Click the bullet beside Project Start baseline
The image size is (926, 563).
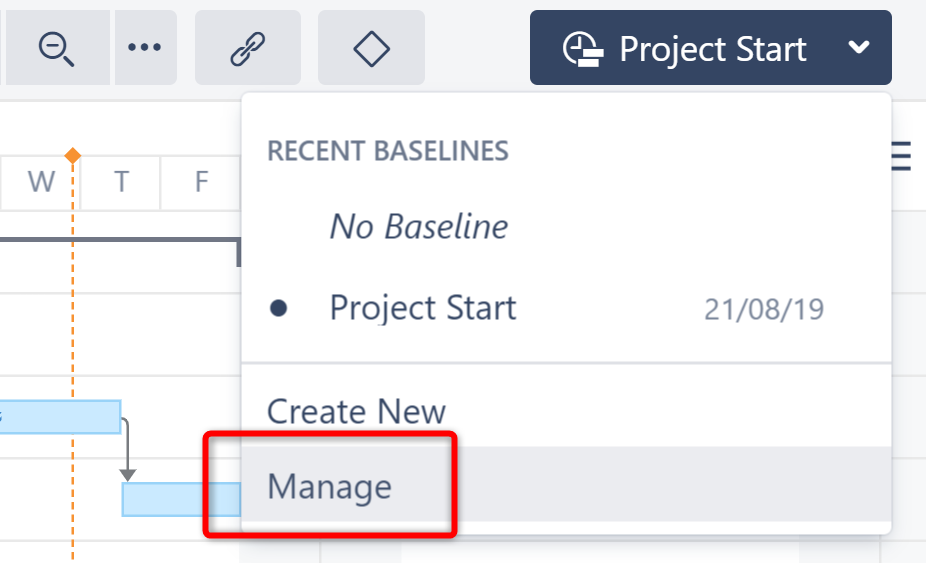279,309
